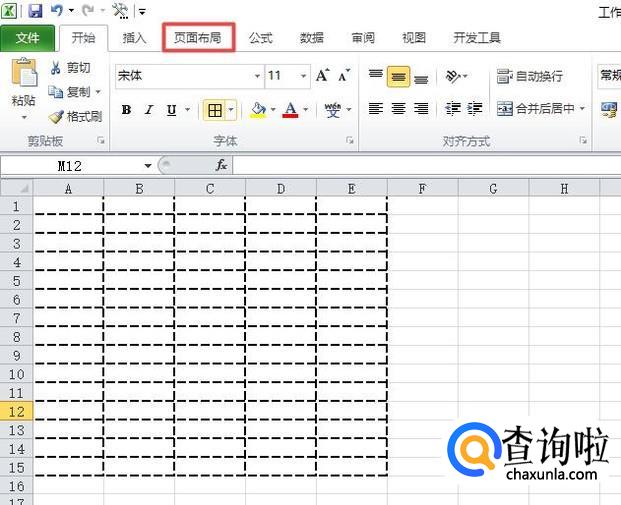Click the text Orientation icon
Screen dimensions: 621x505
(454, 76)
